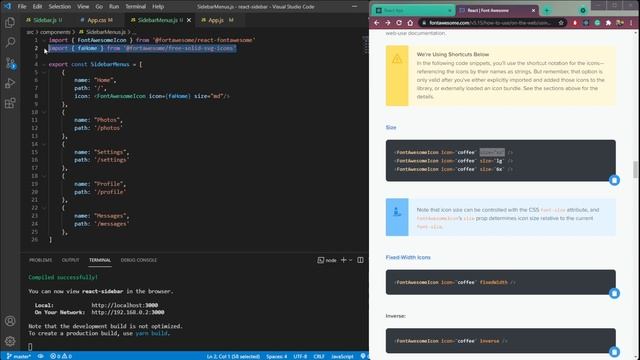The width and height of the screenshot is (640, 360).
Task: Open the File menu
Action: [x=22, y=7]
